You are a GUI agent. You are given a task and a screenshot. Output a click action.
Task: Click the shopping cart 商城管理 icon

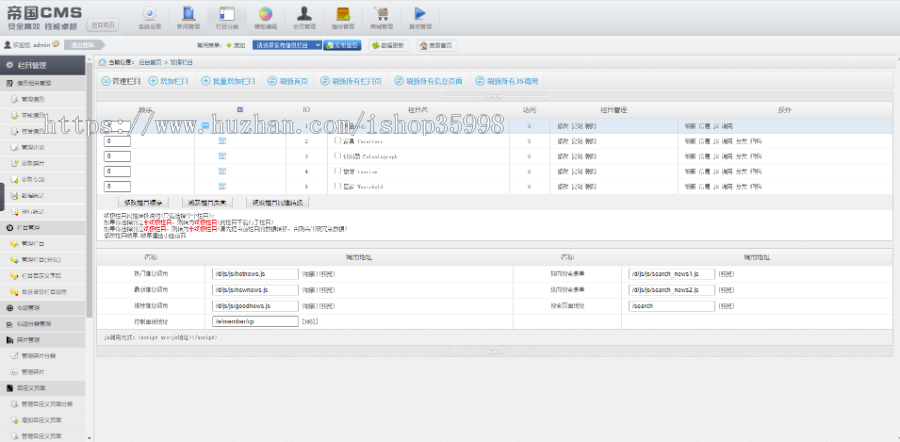coord(381,16)
